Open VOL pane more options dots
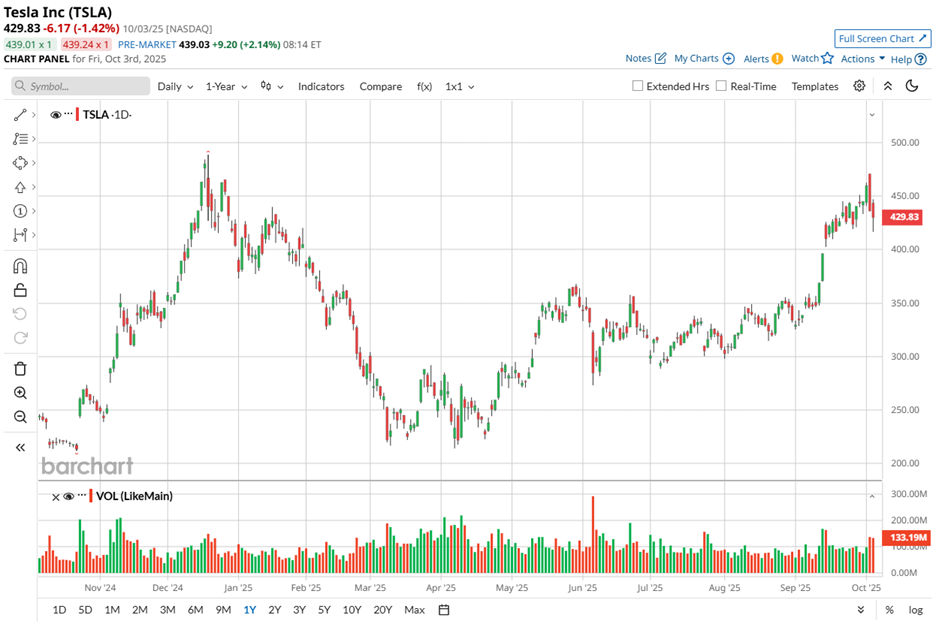This screenshot has height=627, width=936. [x=82, y=495]
